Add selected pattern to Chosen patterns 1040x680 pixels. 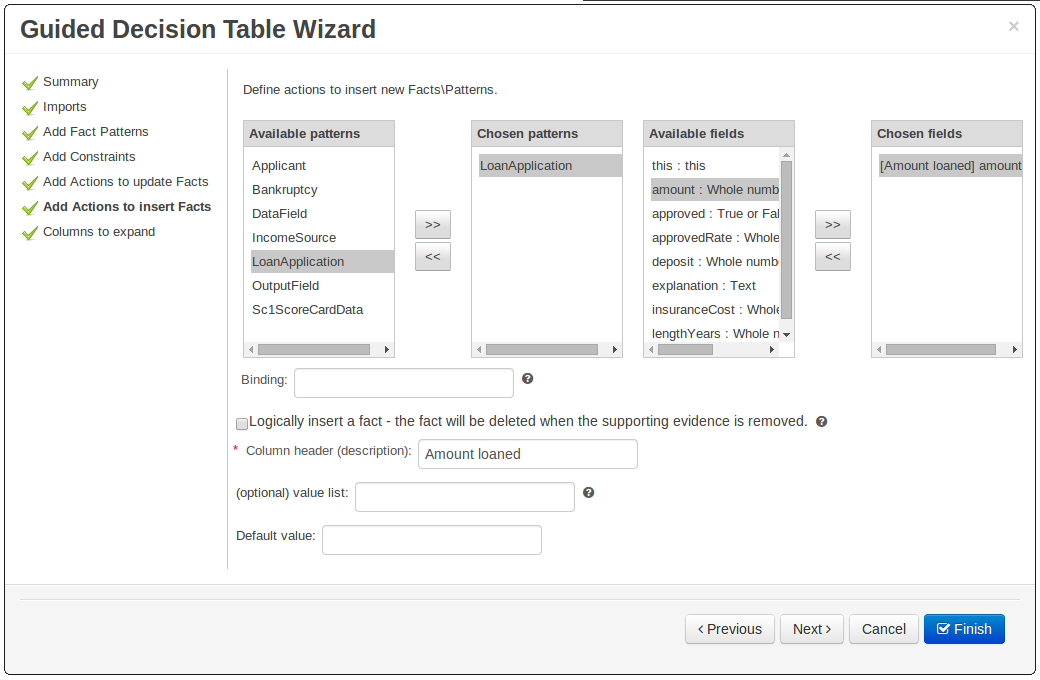pyautogui.click(x=432, y=225)
